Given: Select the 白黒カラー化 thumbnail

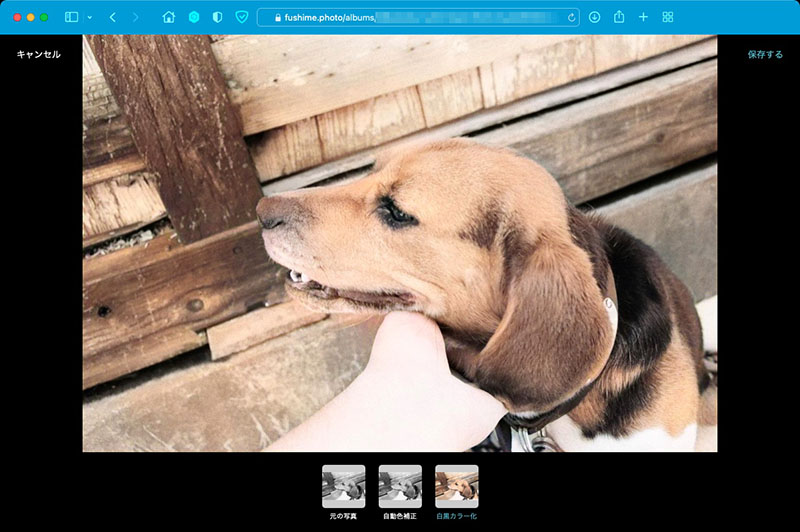Looking at the screenshot, I should pyautogui.click(x=457, y=487).
